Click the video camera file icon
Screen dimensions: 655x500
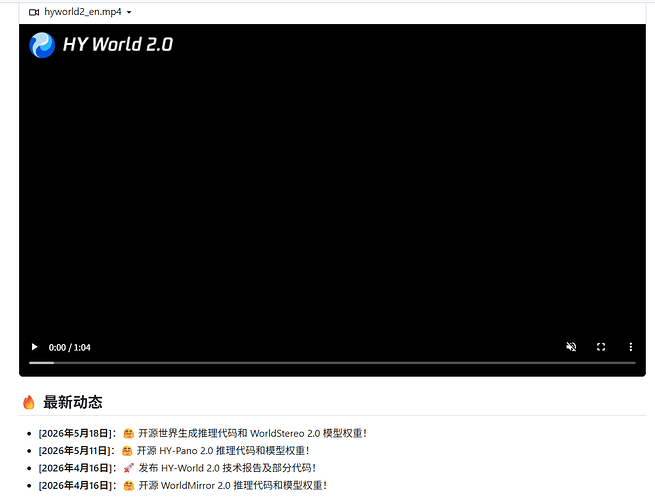[x=34, y=12]
